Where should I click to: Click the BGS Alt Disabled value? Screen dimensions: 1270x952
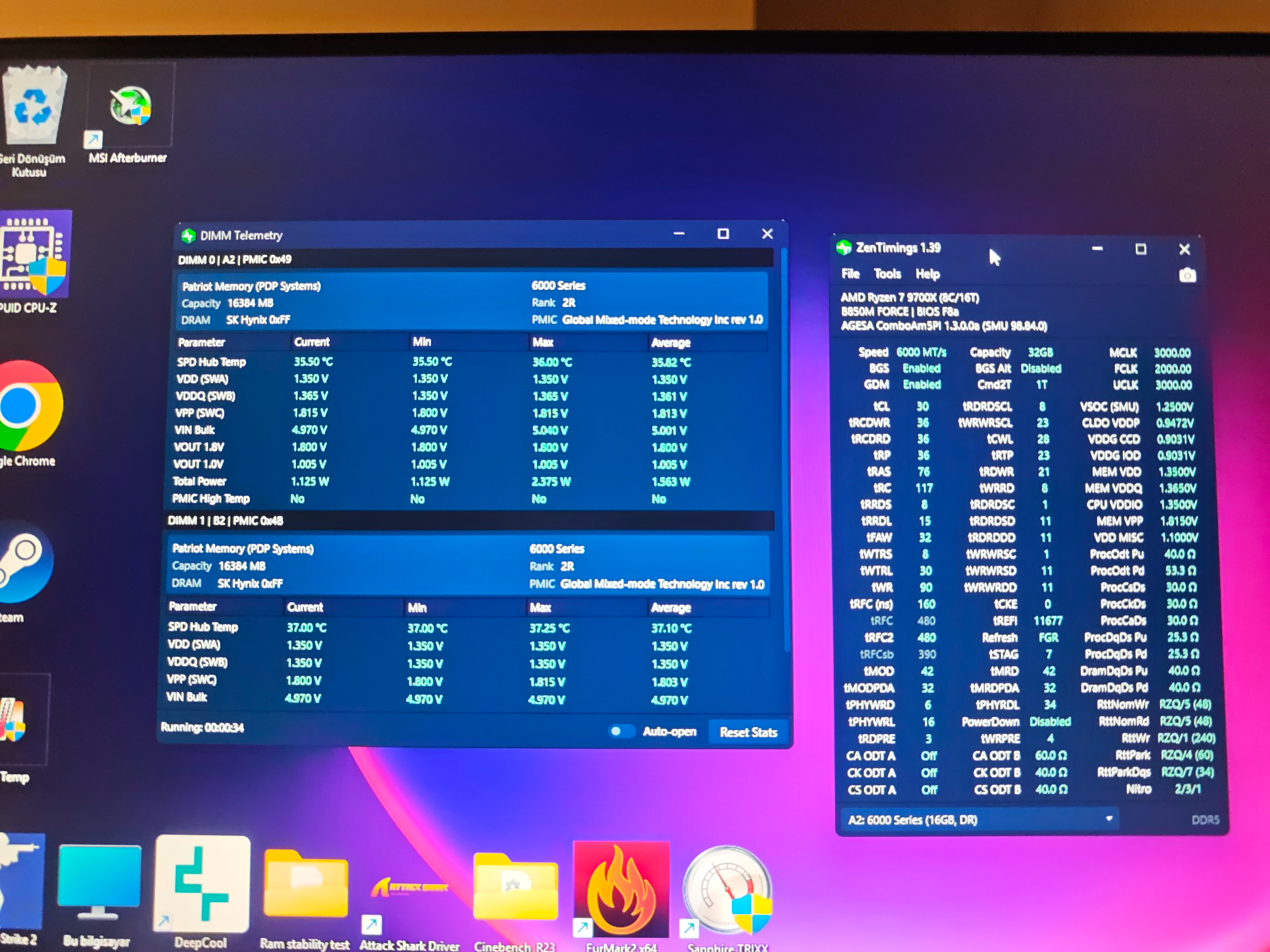click(x=1040, y=368)
